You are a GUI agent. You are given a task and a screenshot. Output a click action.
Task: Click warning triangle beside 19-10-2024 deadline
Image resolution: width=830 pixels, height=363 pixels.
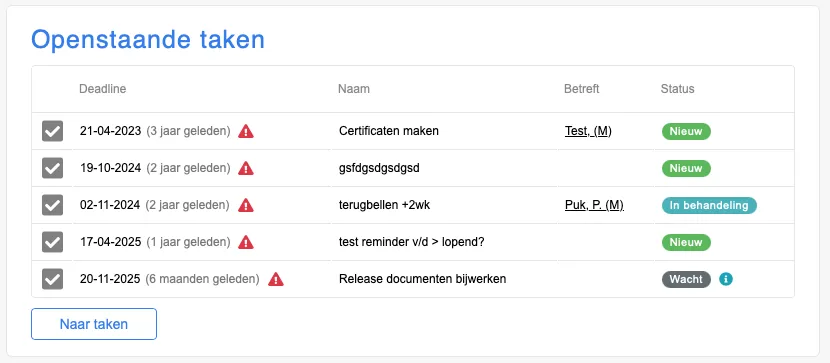pyautogui.click(x=246, y=168)
